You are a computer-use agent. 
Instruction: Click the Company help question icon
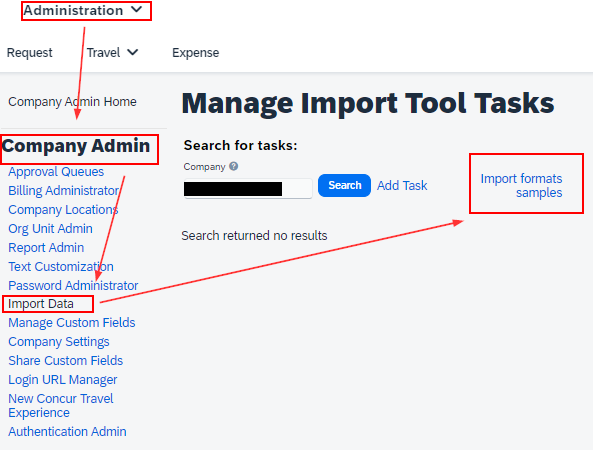234,166
